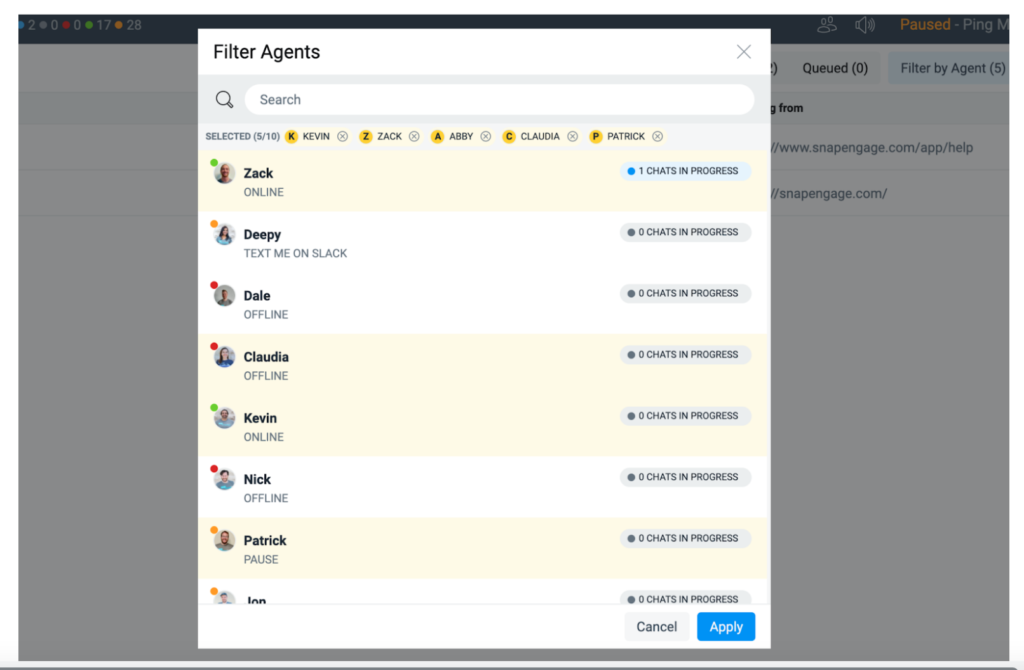
Task: Click the search magnifier icon in Filter Agents
Action: [x=224, y=99]
